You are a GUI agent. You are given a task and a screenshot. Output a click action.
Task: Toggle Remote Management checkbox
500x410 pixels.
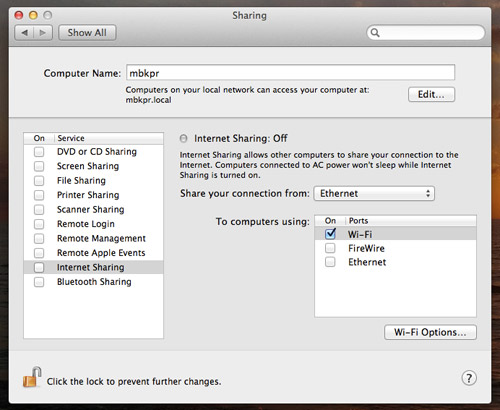[39, 238]
